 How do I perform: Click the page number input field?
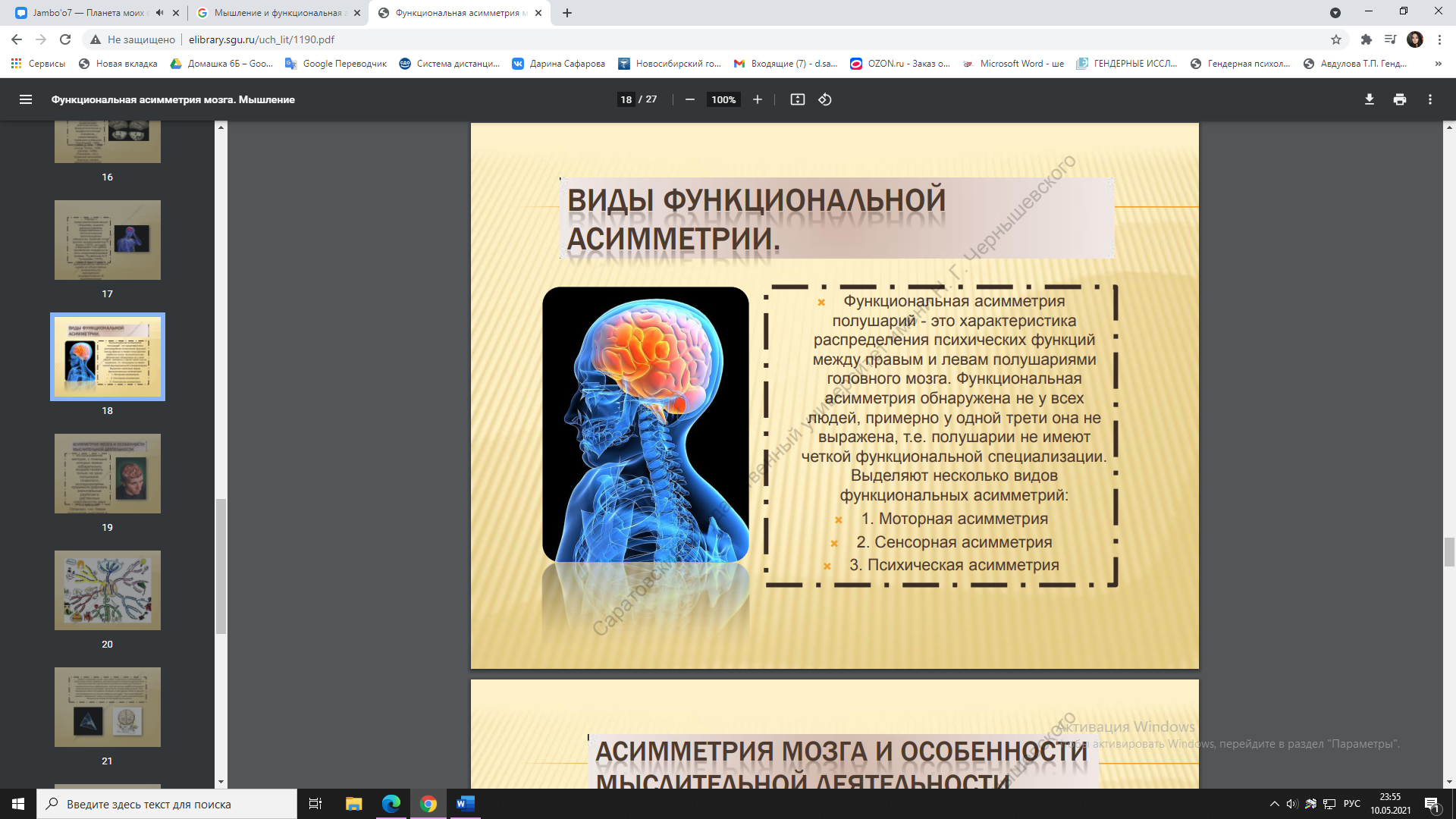click(626, 99)
